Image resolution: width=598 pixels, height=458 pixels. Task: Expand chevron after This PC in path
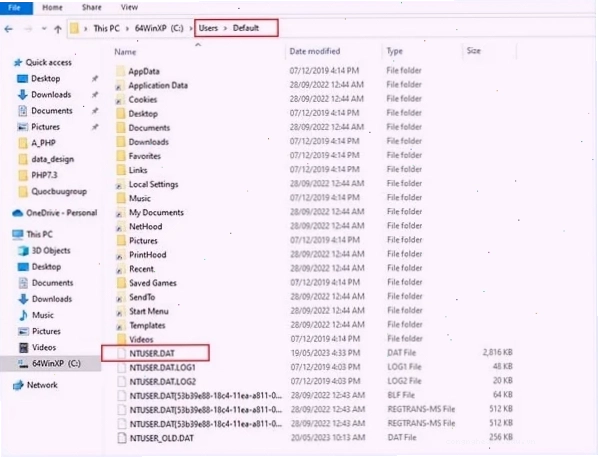(127, 29)
